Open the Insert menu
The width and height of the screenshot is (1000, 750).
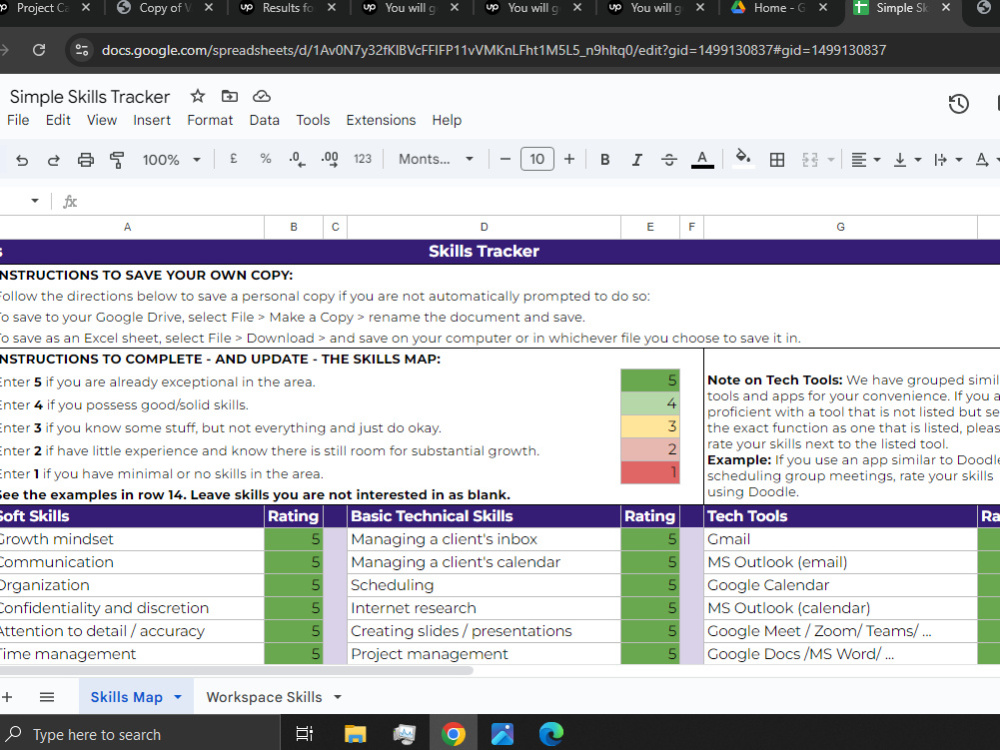(152, 120)
